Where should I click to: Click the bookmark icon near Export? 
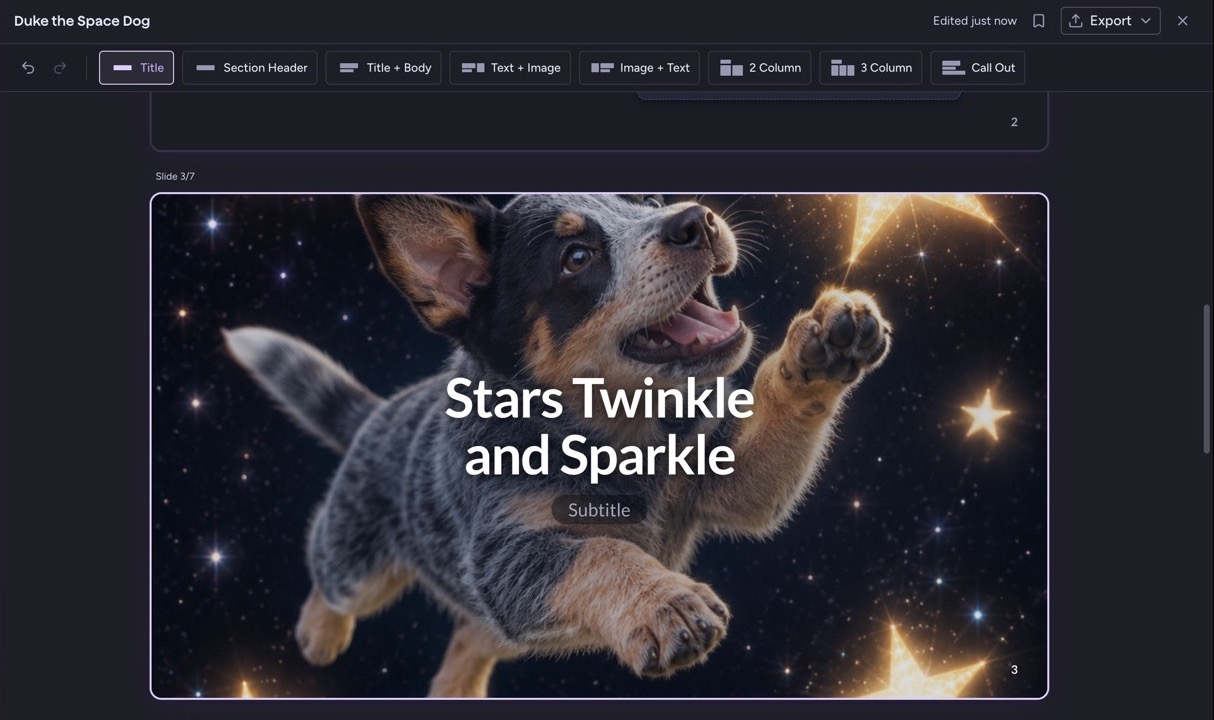click(1039, 21)
